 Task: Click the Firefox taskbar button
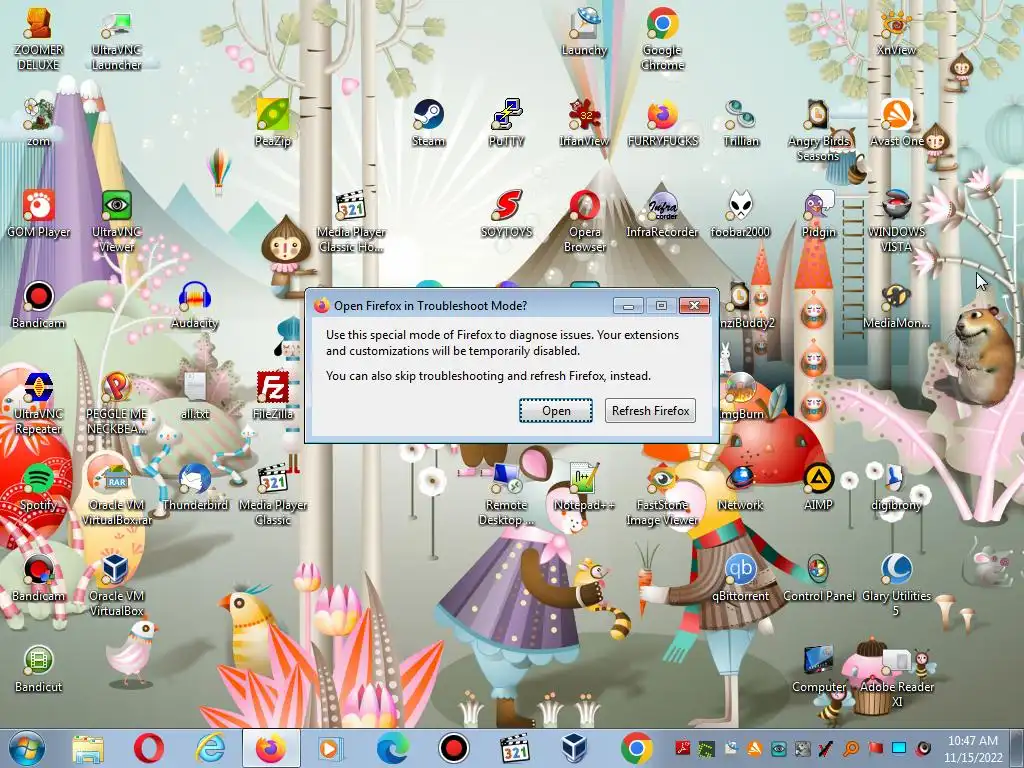[271, 748]
